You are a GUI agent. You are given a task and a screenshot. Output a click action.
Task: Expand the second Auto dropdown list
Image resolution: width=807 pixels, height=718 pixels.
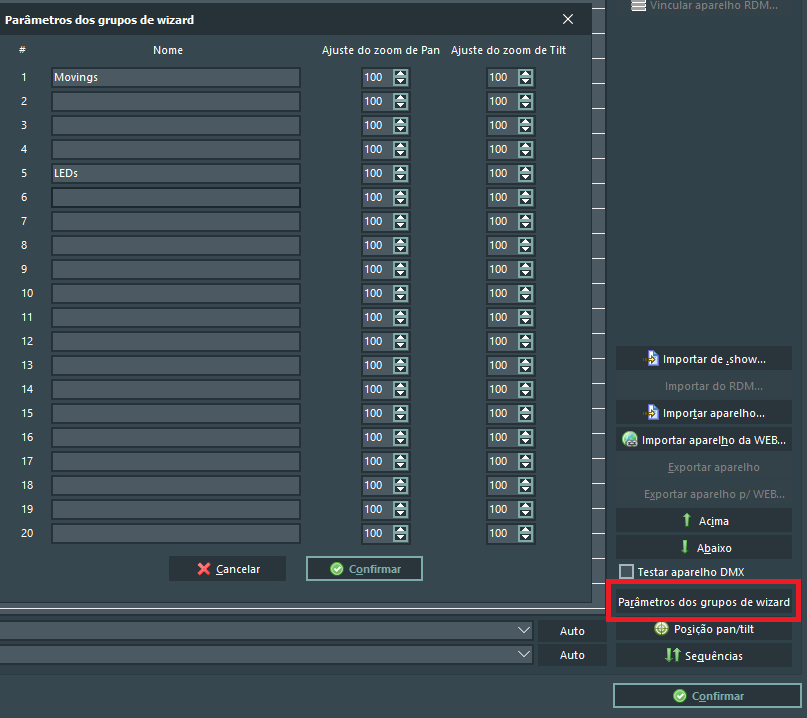[524, 655]
